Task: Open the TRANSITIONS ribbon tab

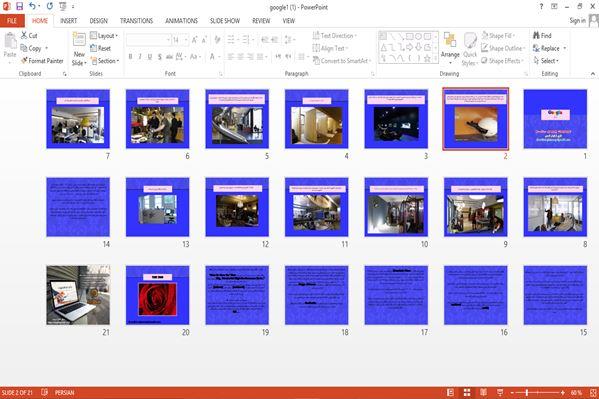Action: pos(136,21)
